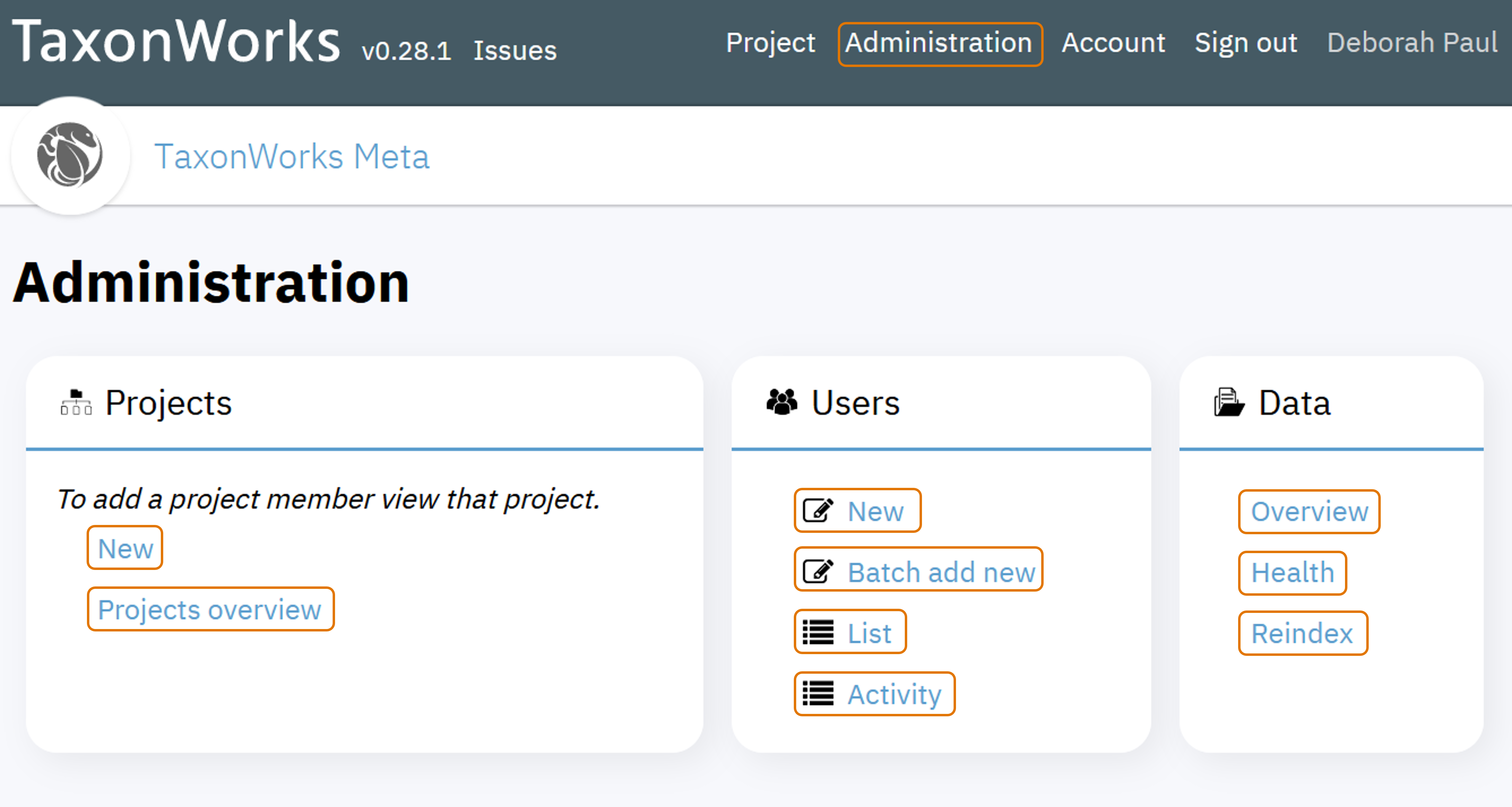Click the Users group icon
Screen dimensions: 1512x807
(782, 402)
